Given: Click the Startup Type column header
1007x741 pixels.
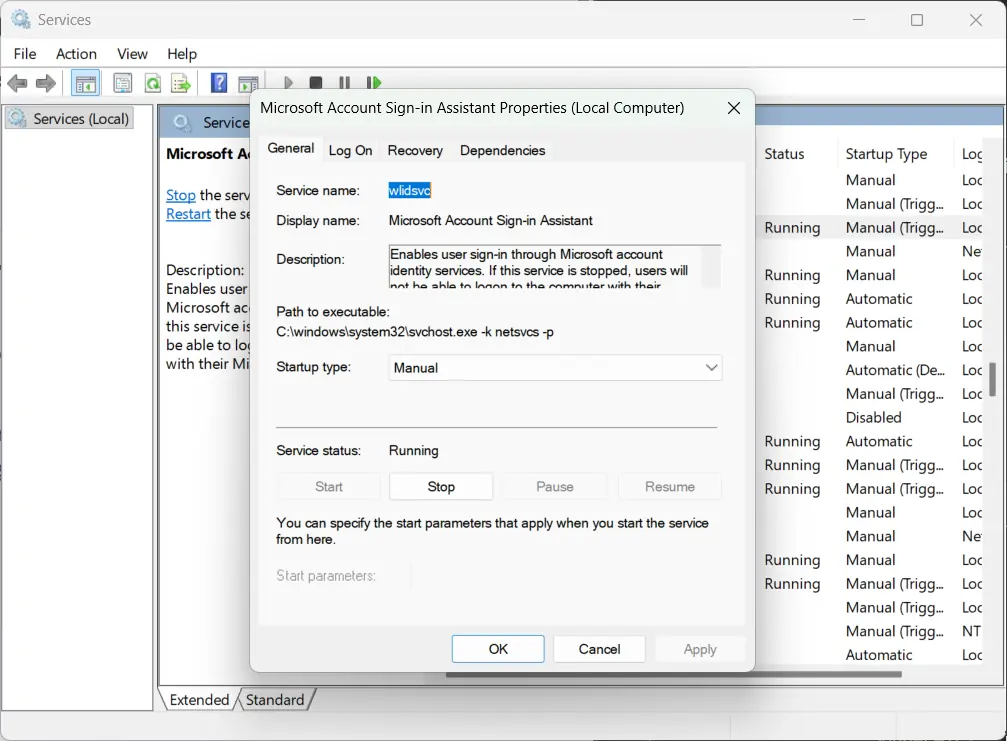Looking at the screenshot, I should pyautogui.click(x=886, y=154).
